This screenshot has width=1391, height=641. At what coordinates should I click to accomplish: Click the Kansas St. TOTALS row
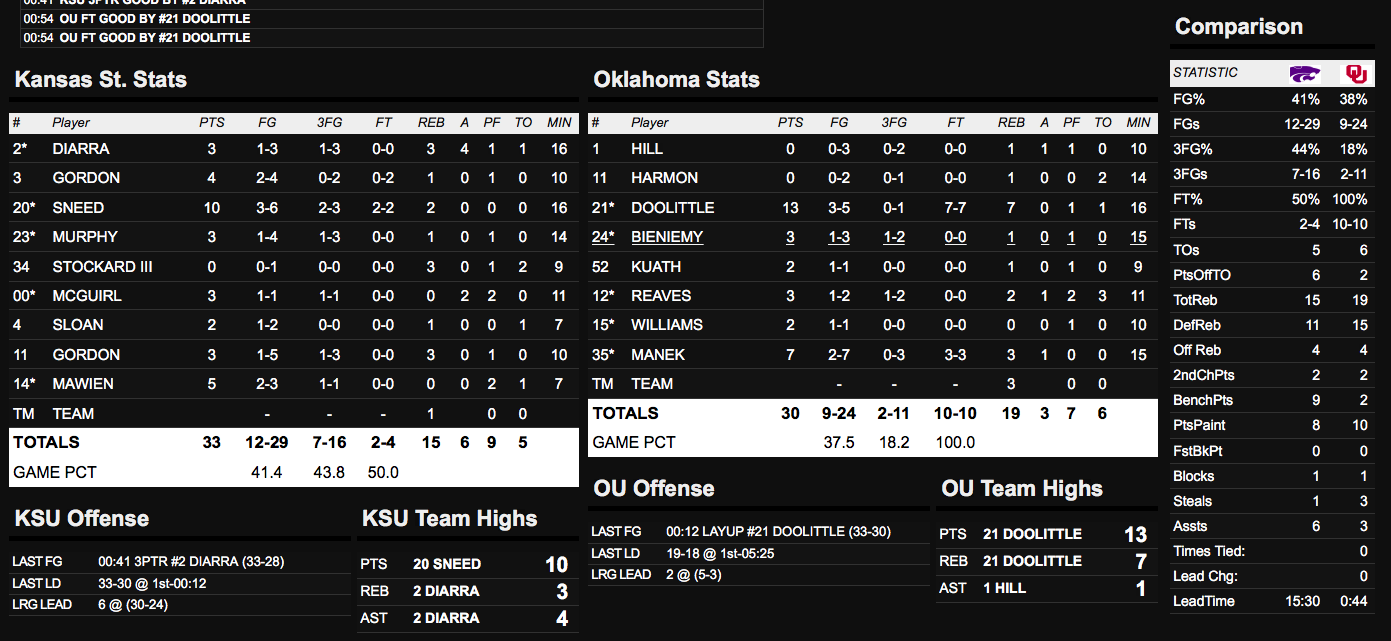tap(294, 442)
